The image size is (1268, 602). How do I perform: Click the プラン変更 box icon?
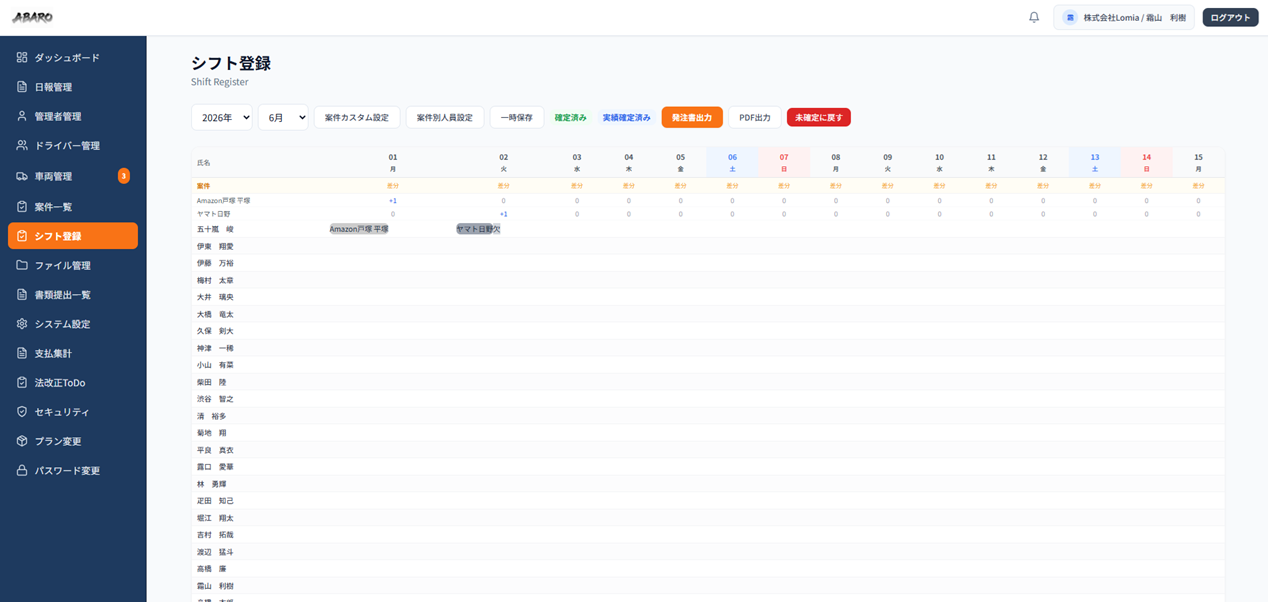tap(22, 441)
